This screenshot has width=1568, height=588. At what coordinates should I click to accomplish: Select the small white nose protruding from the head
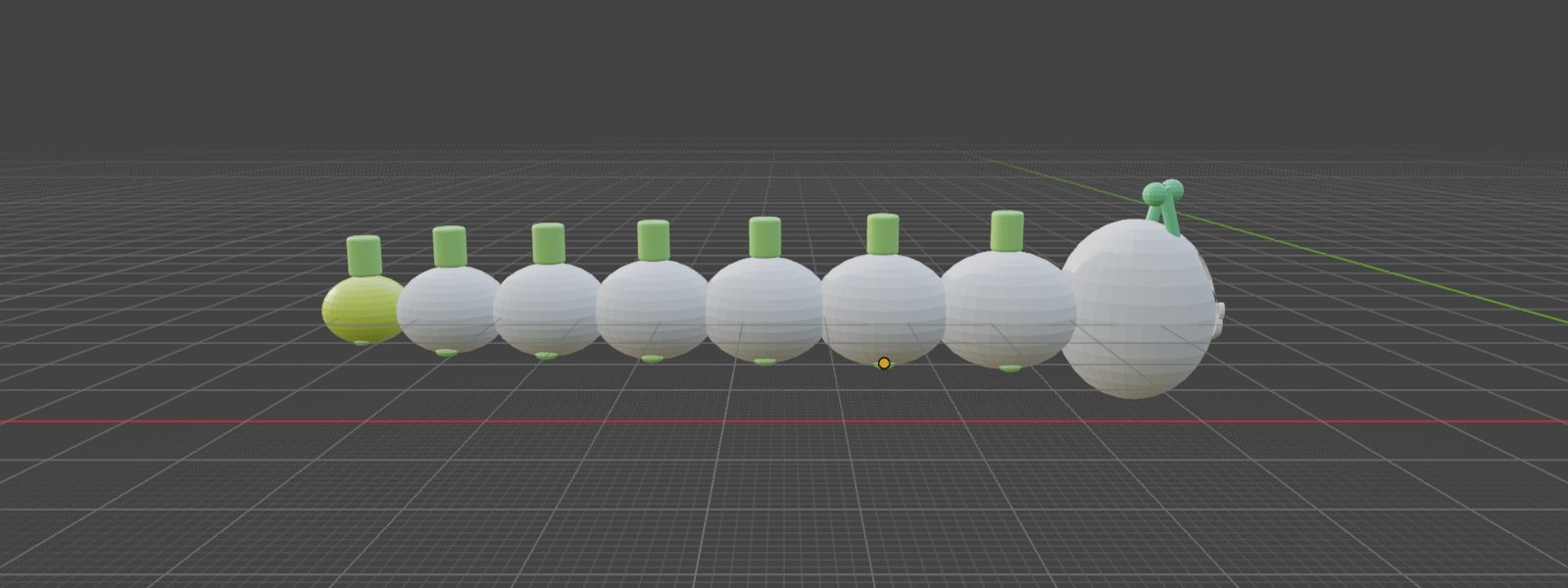(1219, 319)
